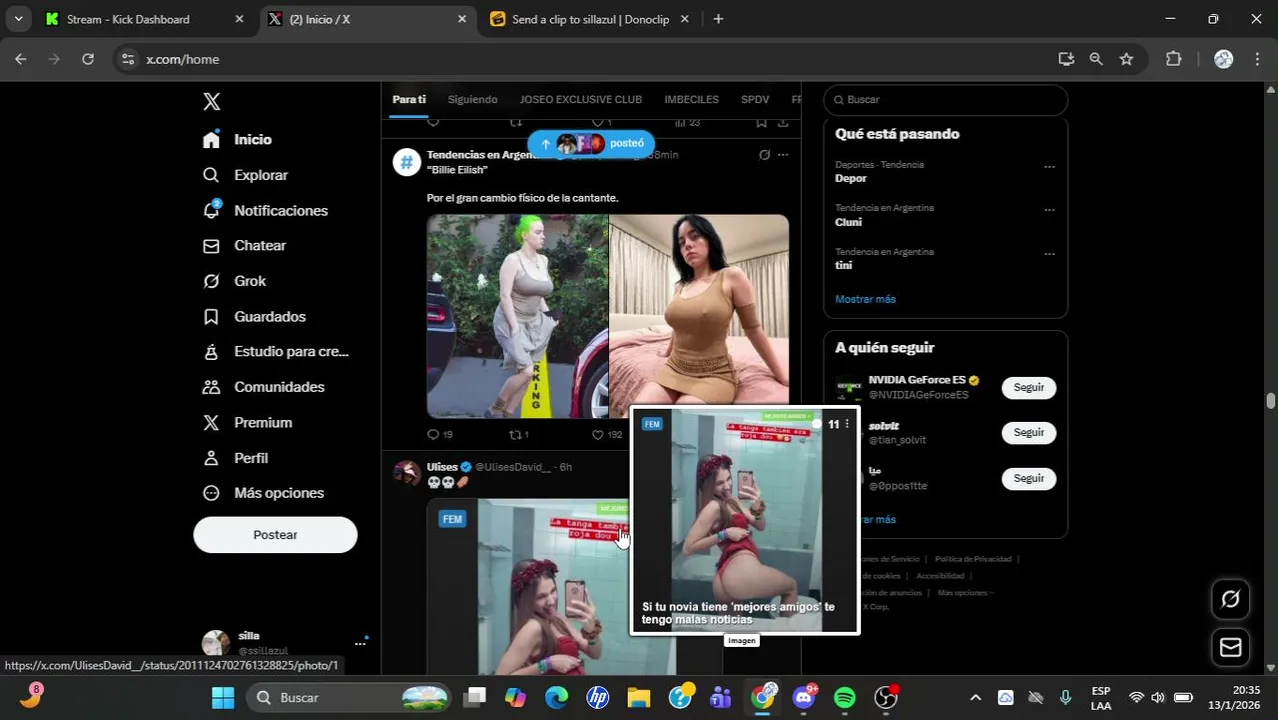Follow the solvit account
The image size is (1278, 720).
coord(1028,433)
